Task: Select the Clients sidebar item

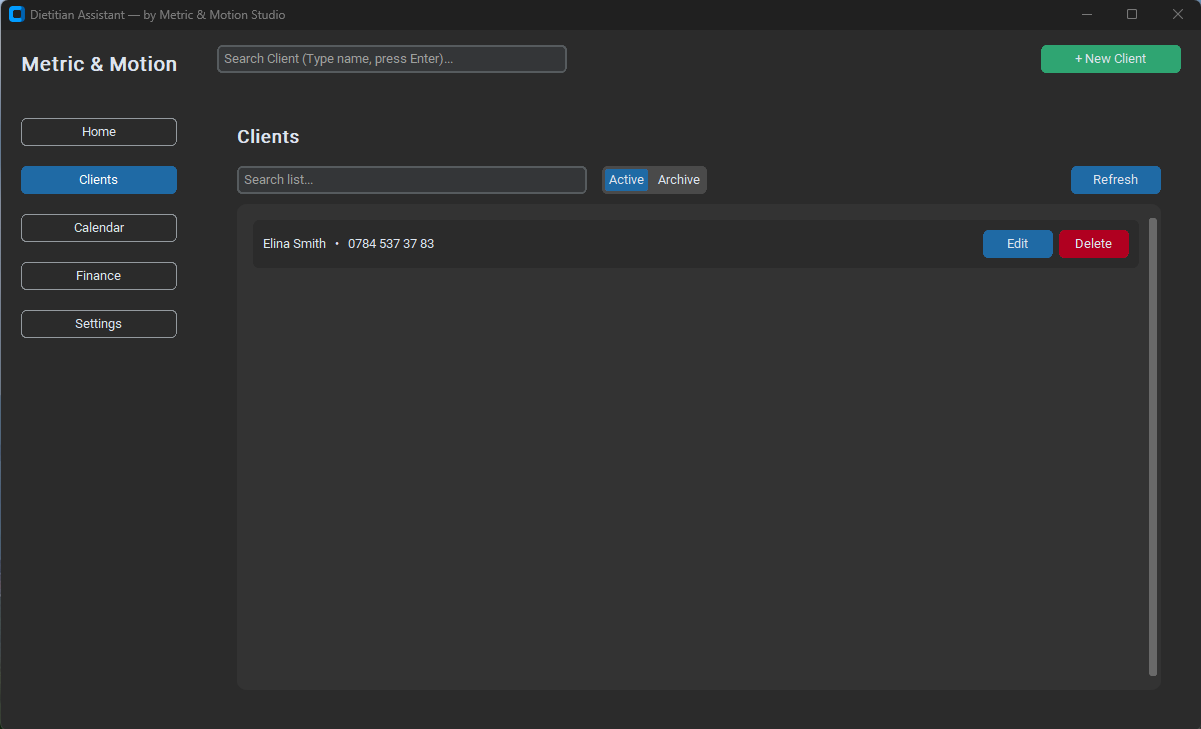Action: pyautogui.click(x=99, y=180)
